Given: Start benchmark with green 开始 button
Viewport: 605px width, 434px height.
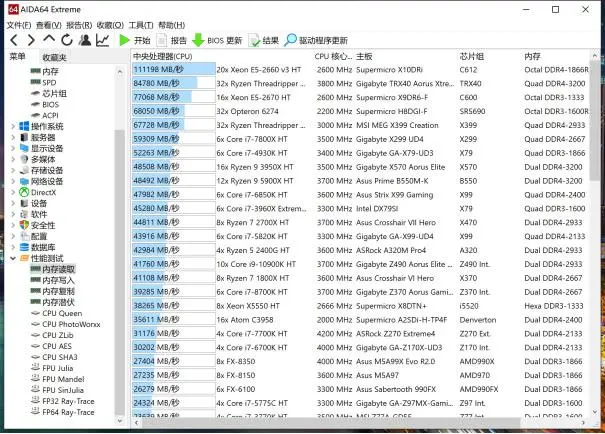Looking at the screenshot, I should pos(135,40).
